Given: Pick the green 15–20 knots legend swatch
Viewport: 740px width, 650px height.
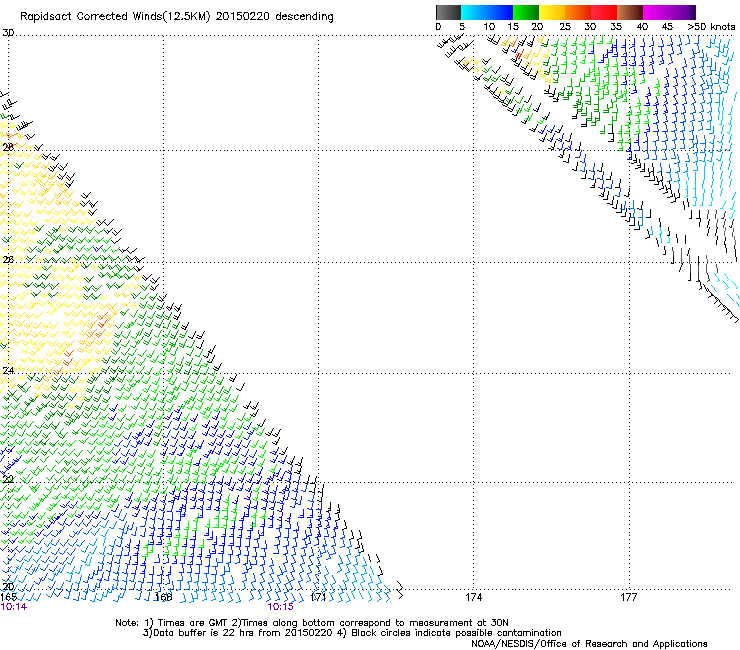Looking at the screenshot, I should 526,12.
